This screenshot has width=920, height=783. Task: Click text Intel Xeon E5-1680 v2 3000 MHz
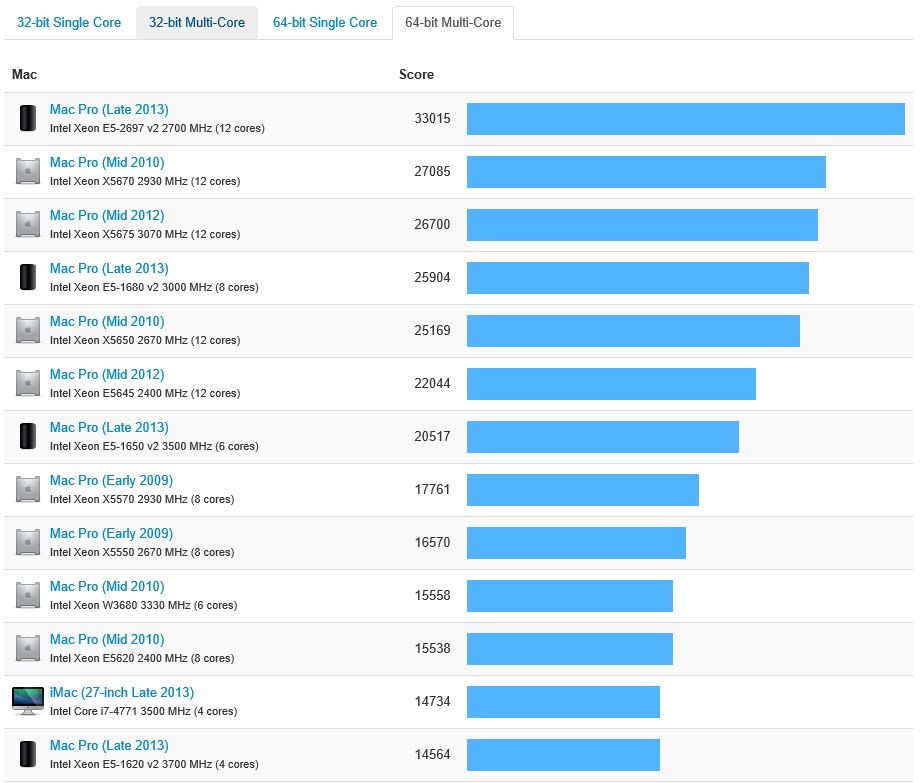click(131, 287)
